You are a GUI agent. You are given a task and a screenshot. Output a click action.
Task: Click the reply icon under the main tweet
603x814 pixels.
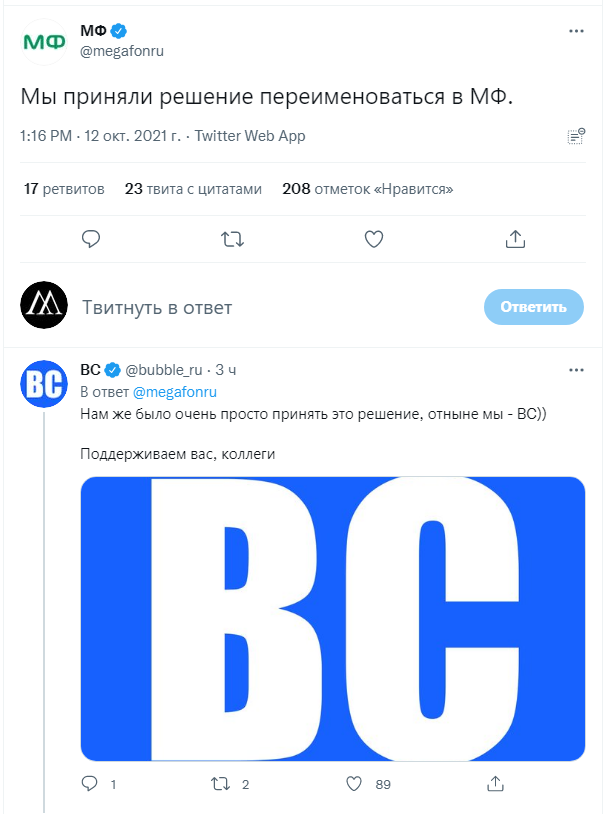click(x=91, y=239)
